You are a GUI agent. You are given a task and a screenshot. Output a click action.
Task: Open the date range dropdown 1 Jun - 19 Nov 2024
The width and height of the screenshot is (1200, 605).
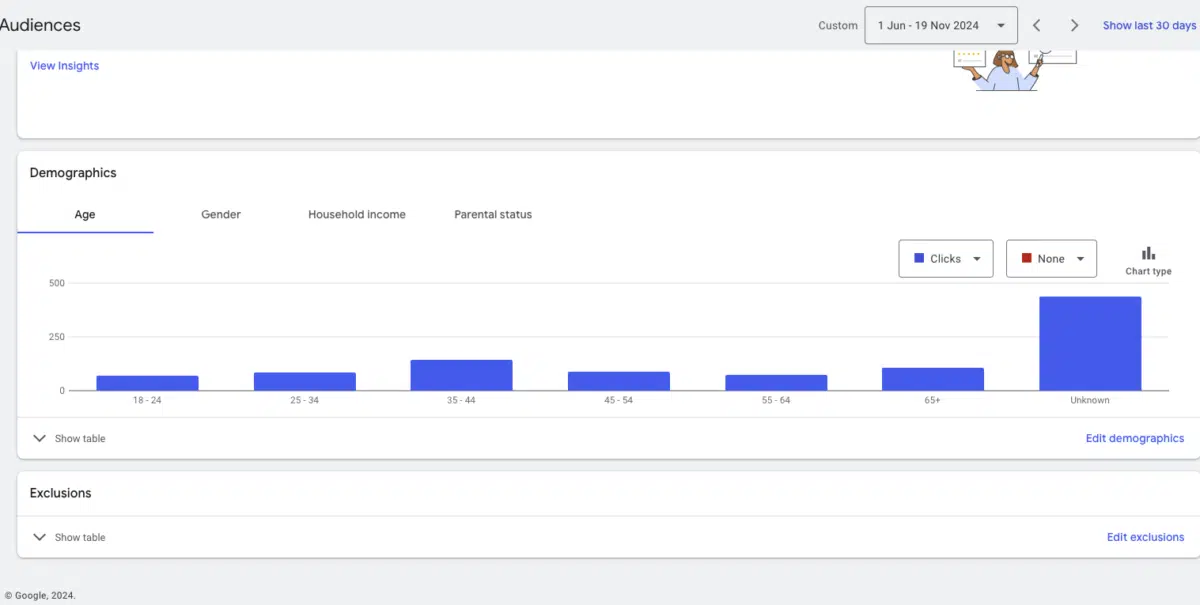click(941, 26)
